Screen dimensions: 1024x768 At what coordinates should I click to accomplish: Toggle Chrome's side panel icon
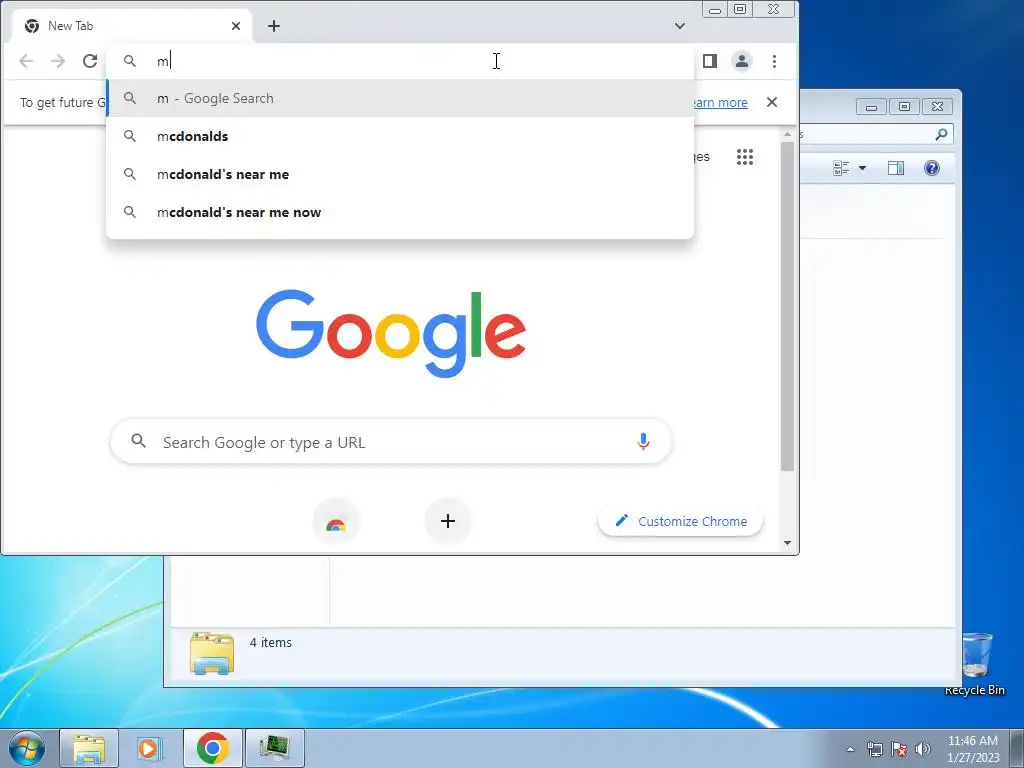[x=710, y=61]
